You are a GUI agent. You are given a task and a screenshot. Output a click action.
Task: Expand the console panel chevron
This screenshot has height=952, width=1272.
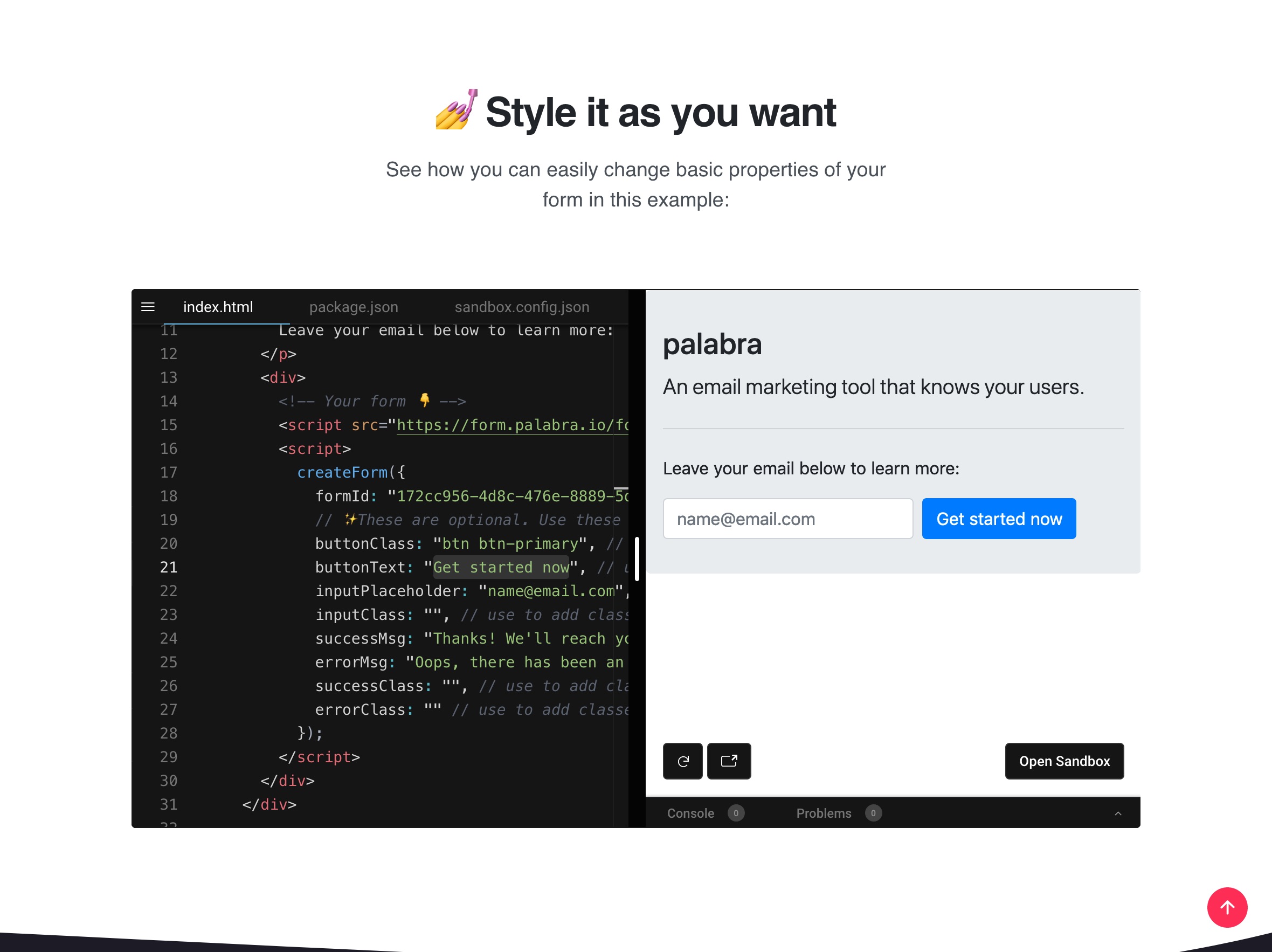1118,813
